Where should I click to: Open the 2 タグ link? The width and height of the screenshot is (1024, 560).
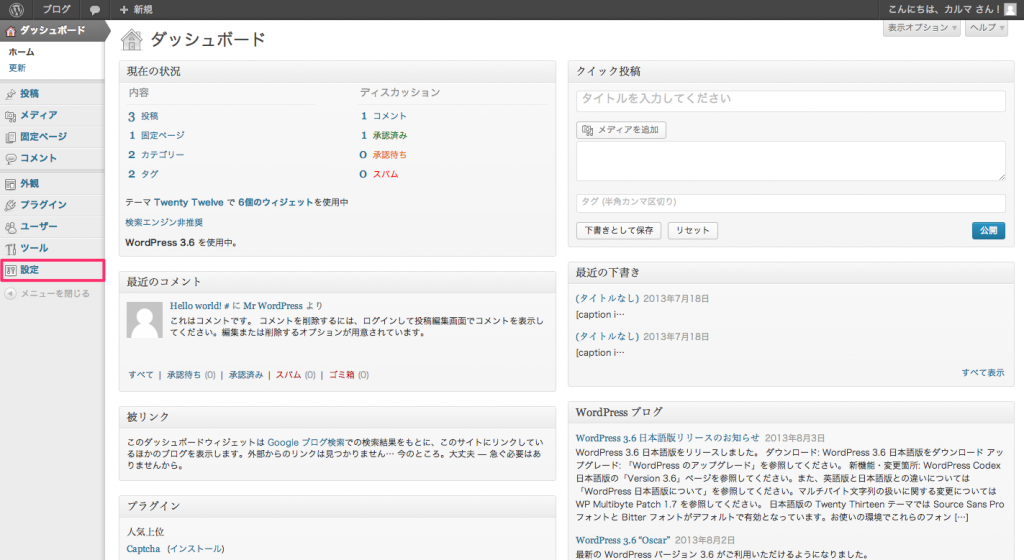click(x=143, y=174)
